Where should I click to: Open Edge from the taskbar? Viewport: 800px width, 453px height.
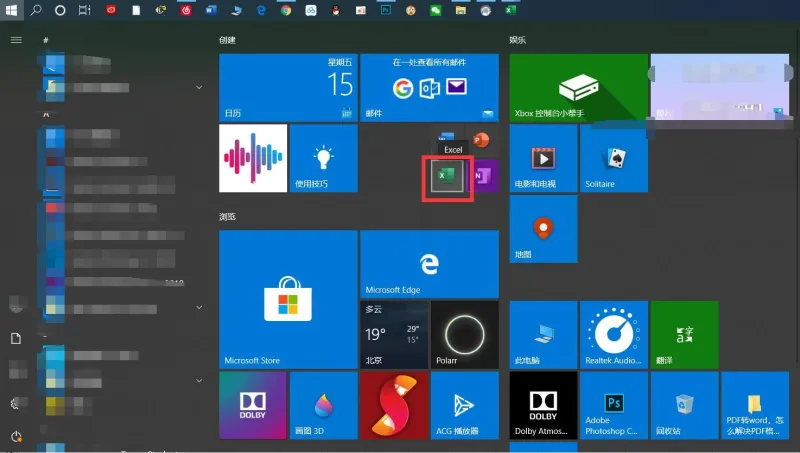tap(261, 10)
